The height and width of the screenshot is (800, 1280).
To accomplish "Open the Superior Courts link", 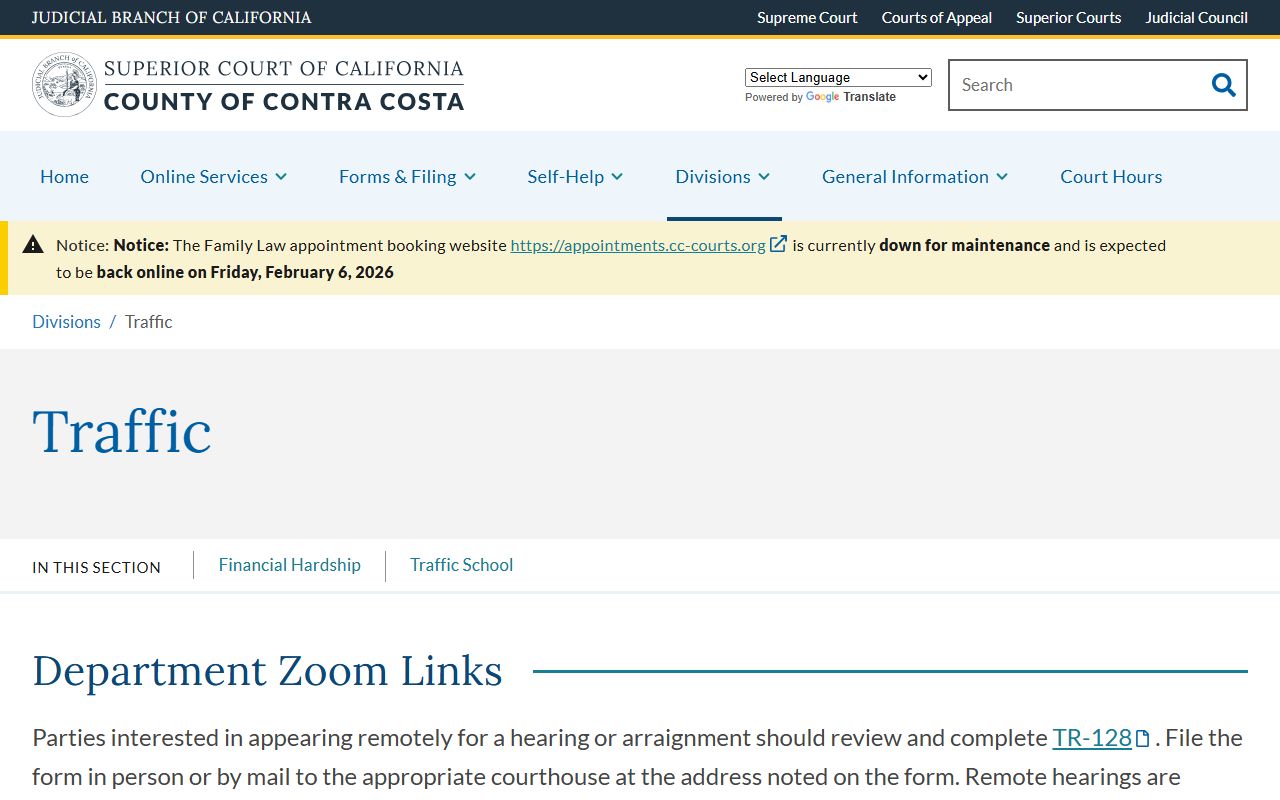I will 1068,18.
